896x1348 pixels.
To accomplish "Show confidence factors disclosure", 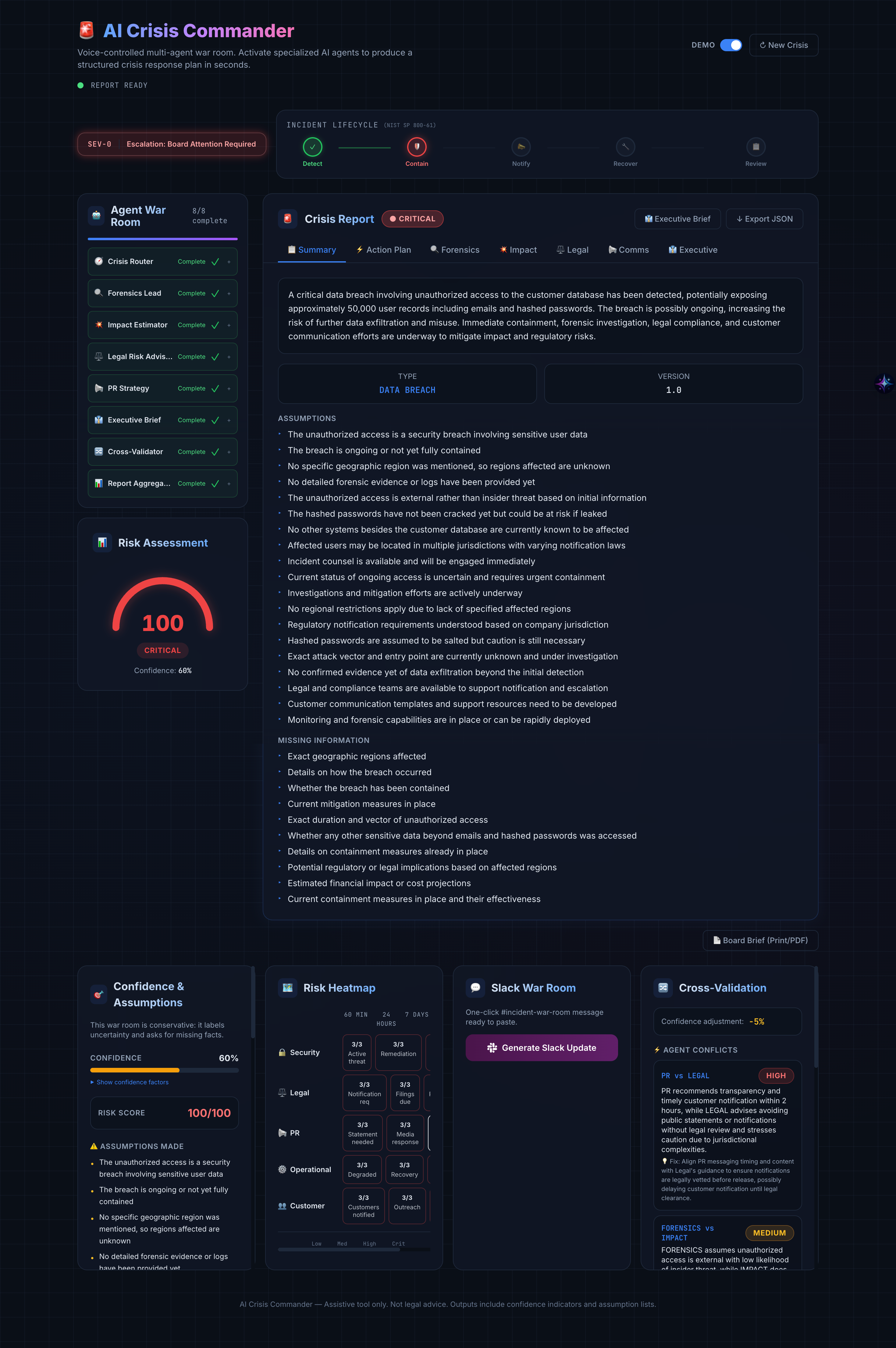I will [x=130, y=1082].
